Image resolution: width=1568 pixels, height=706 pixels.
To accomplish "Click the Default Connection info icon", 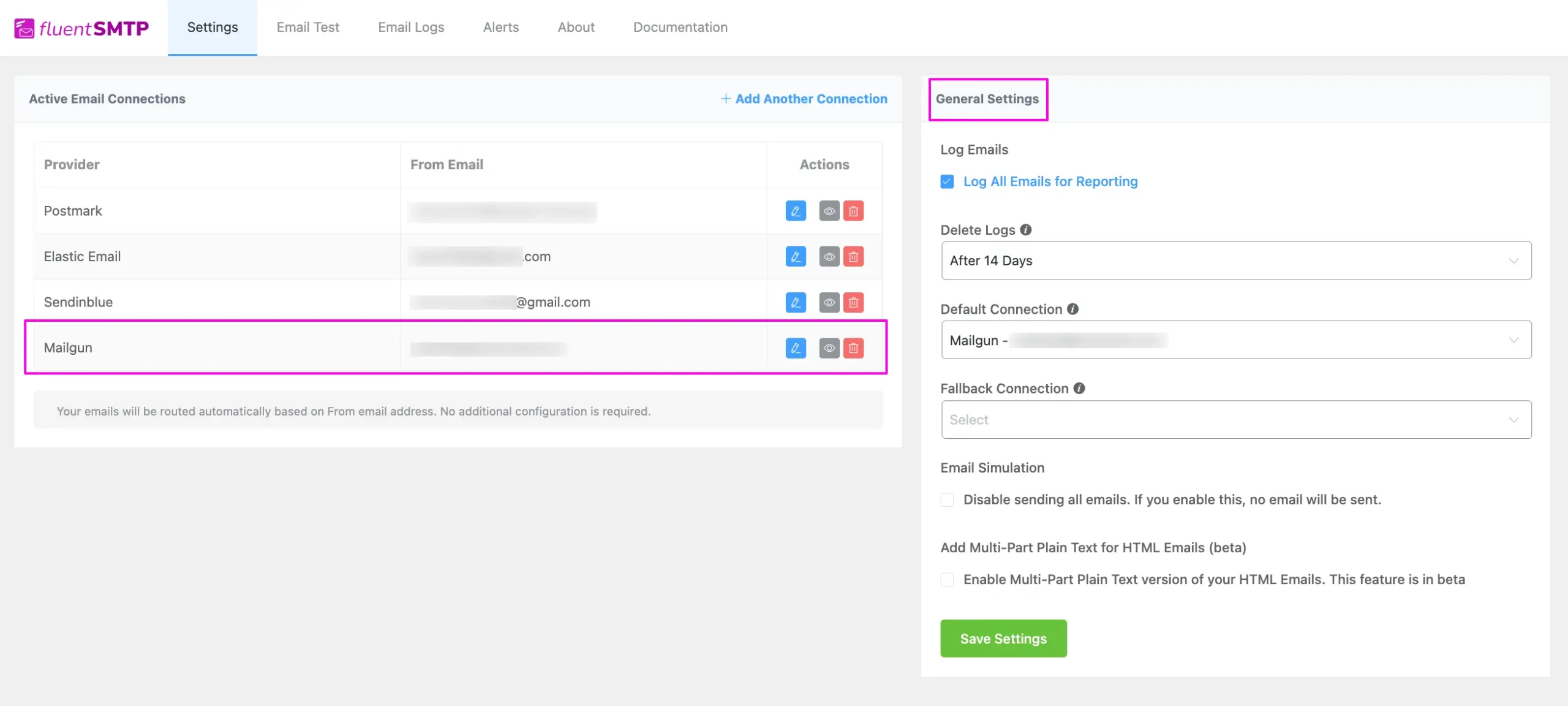I will pyautogui.click(x=1072, y=309).
